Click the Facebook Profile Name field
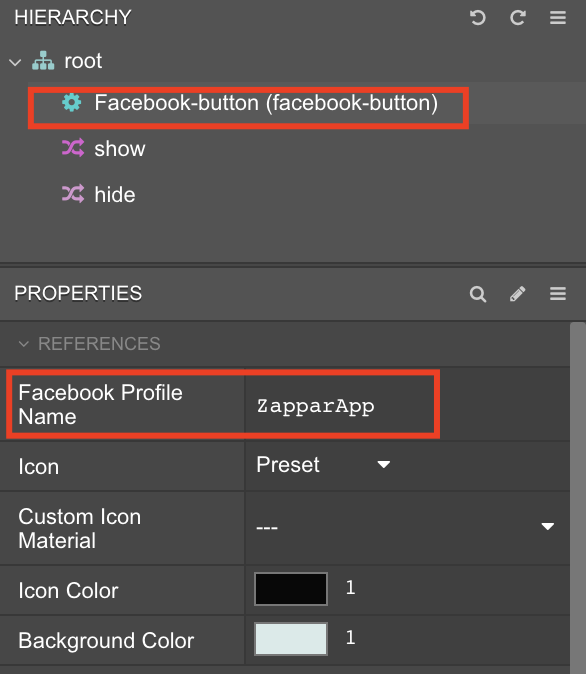The height and width of the screenshot is (674, 586). 340,405
